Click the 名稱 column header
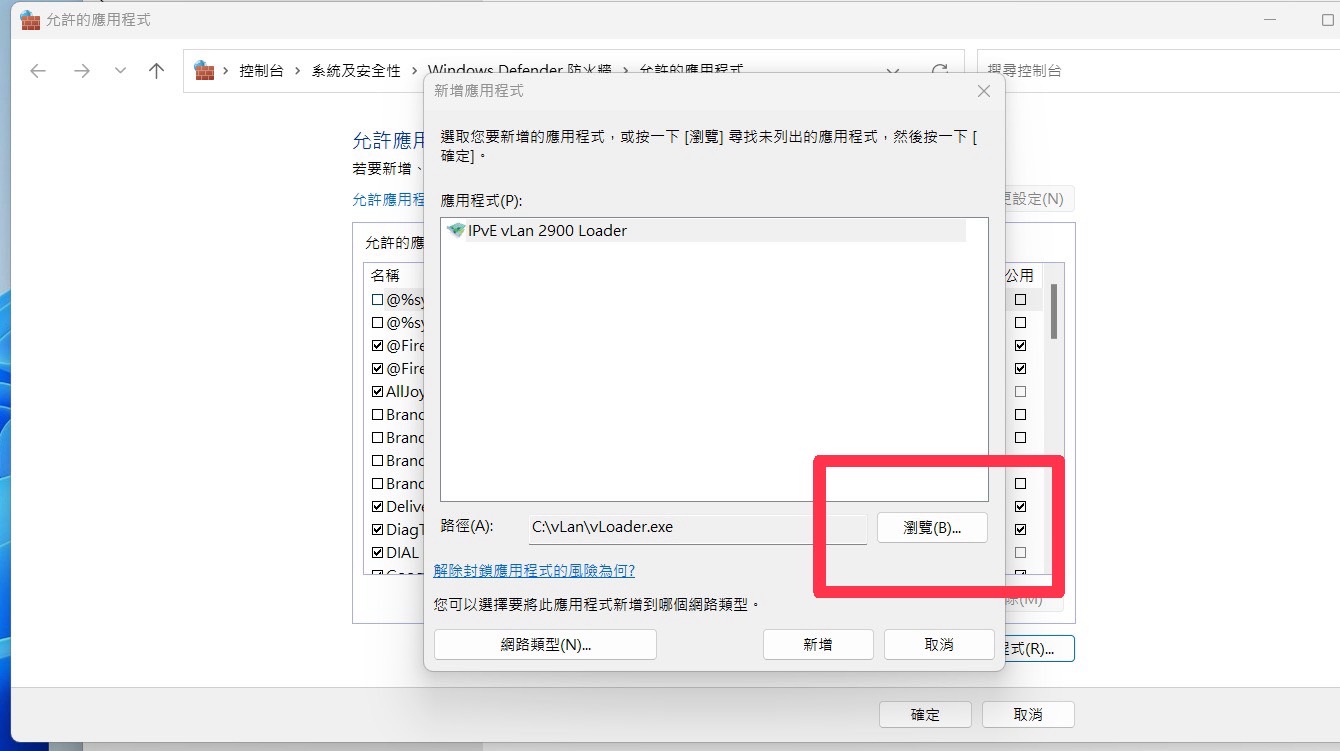This screenshot has width=1340, height=751. tap(385, 275)
